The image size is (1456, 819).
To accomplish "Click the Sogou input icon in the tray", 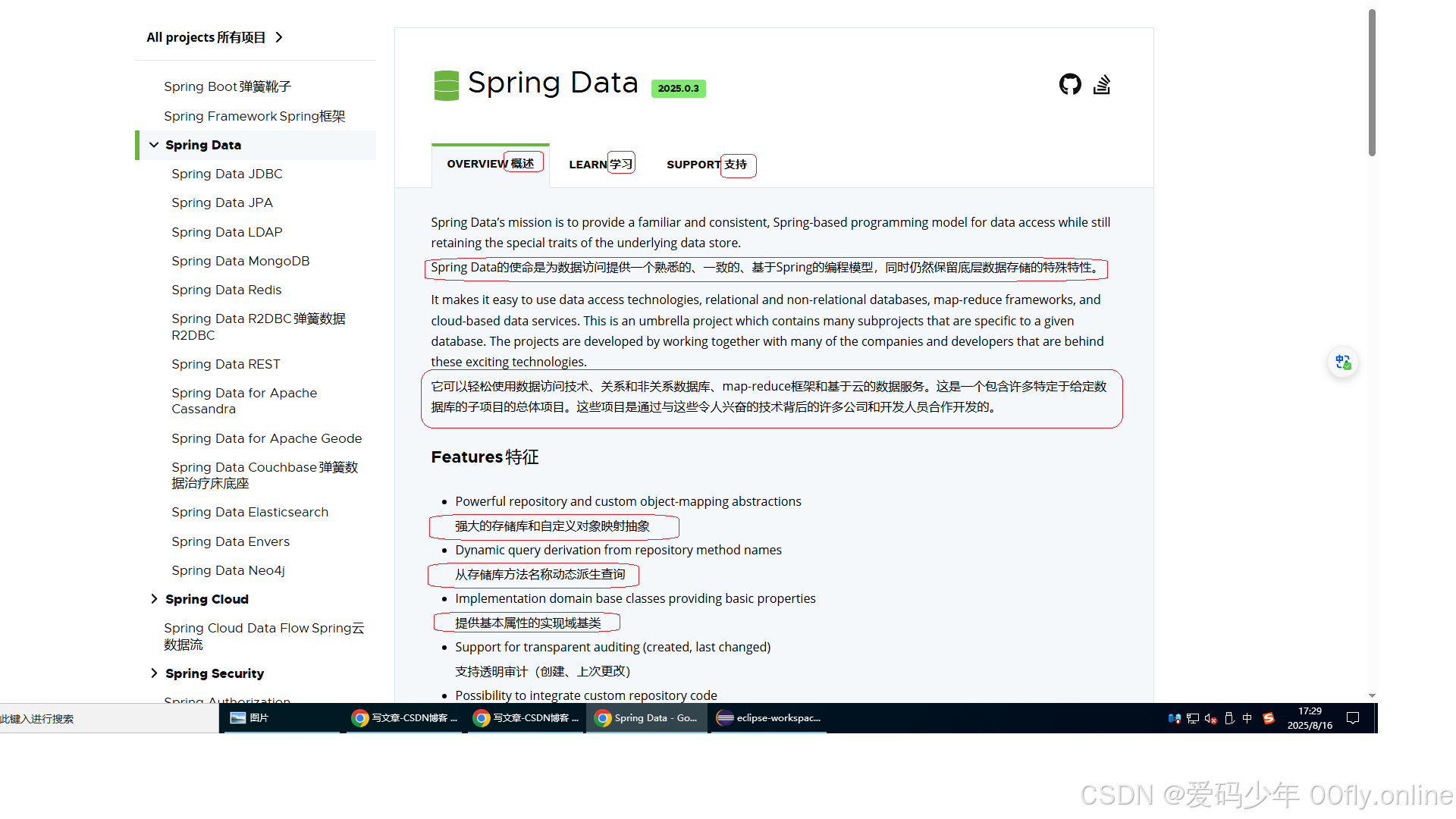I will pyautogui.click(x=1268, y=718).
